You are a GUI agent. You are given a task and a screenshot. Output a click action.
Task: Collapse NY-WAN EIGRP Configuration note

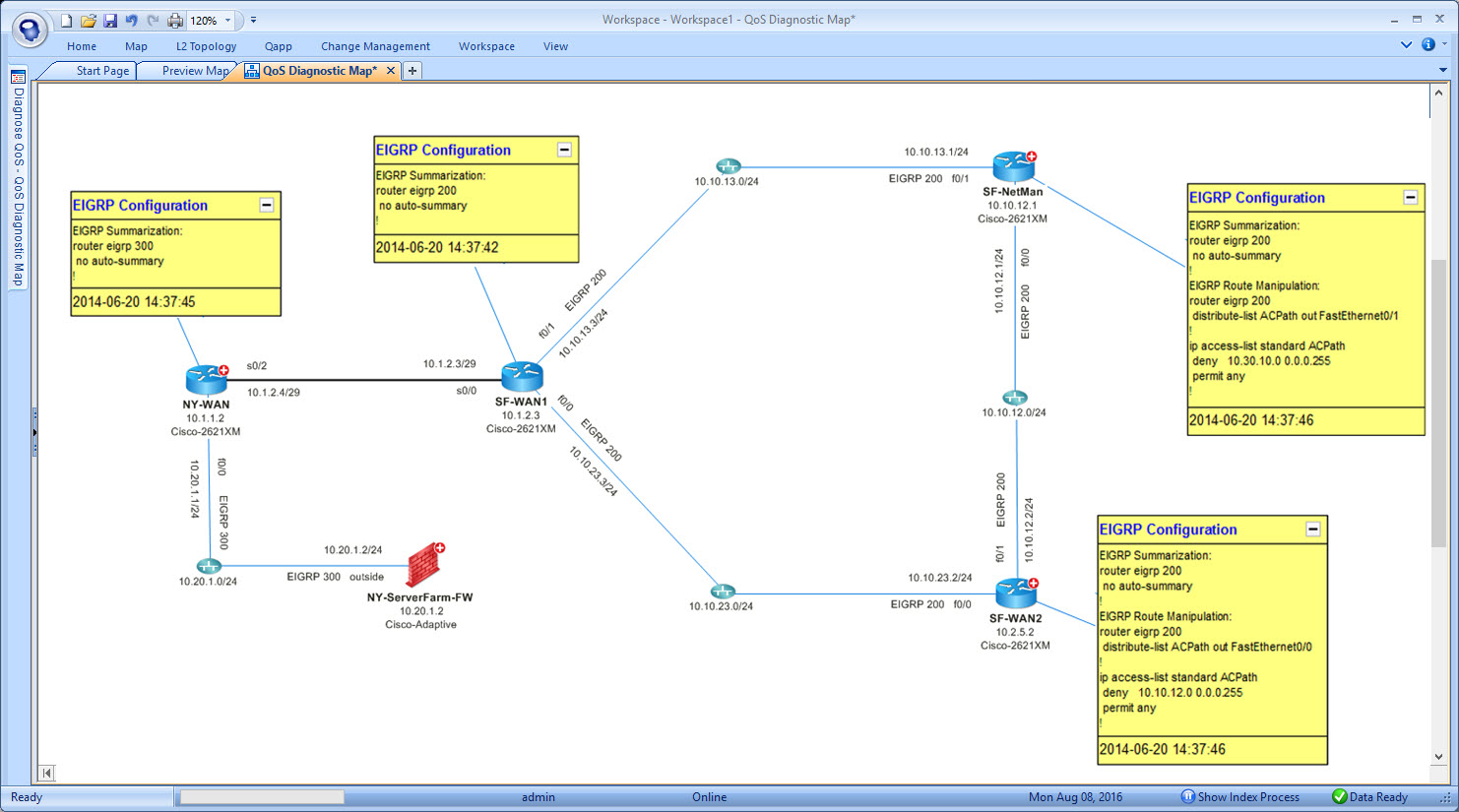[x=266, y=205]
